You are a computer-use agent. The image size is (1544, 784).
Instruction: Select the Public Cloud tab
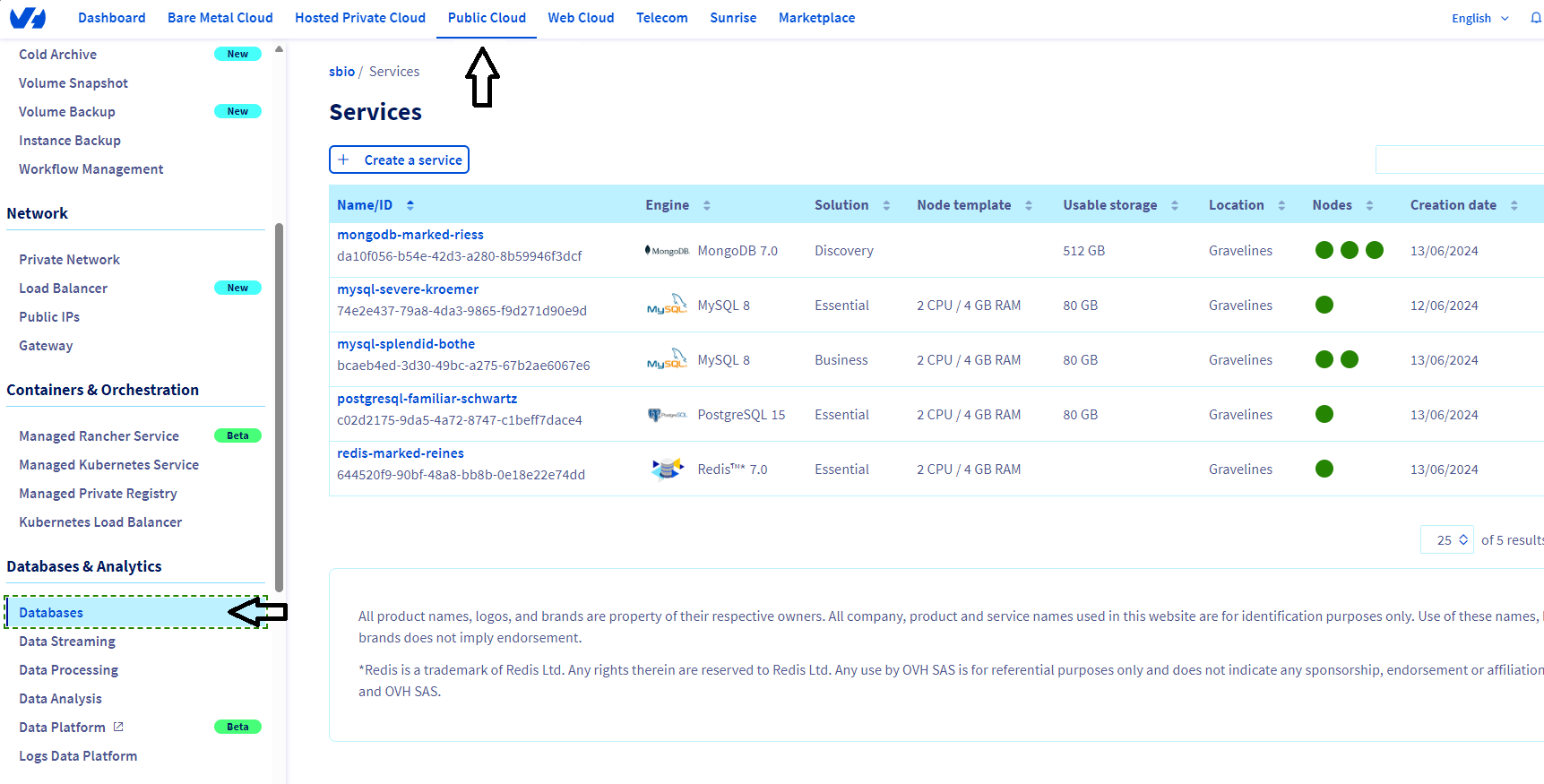coord(487,18)
